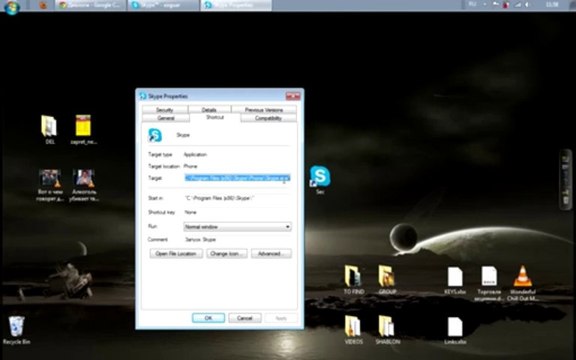
Task: Click the volume speaker tray icon
Action: click(527, 4)
